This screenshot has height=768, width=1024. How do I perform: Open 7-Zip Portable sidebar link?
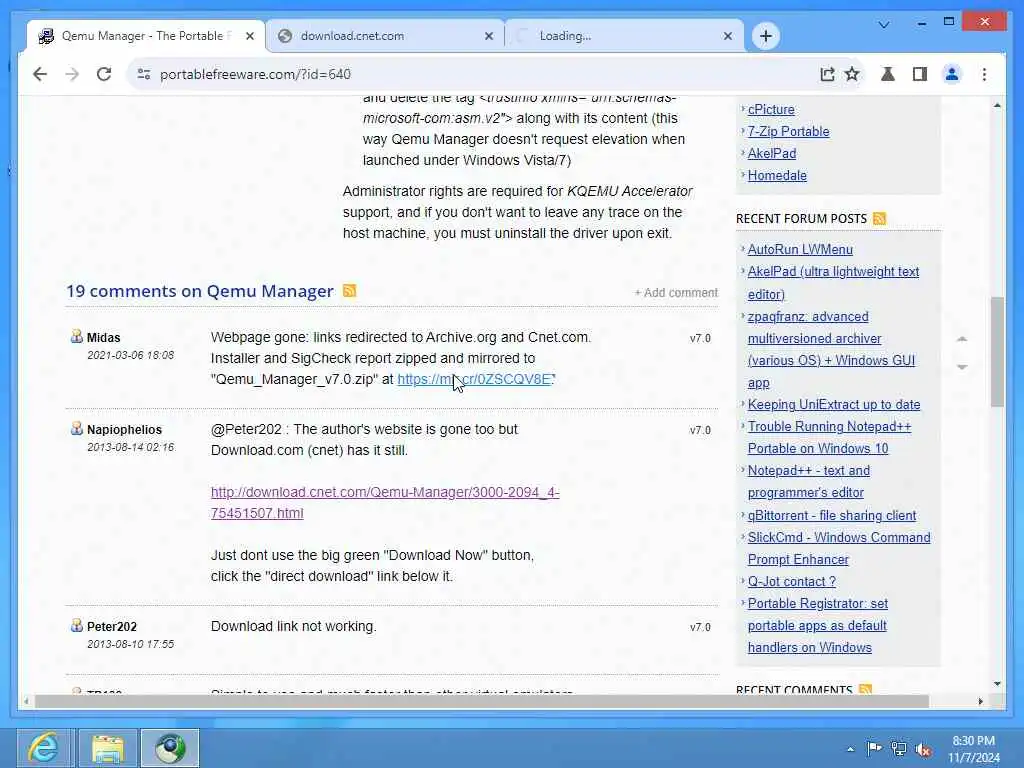coord(788,131)
